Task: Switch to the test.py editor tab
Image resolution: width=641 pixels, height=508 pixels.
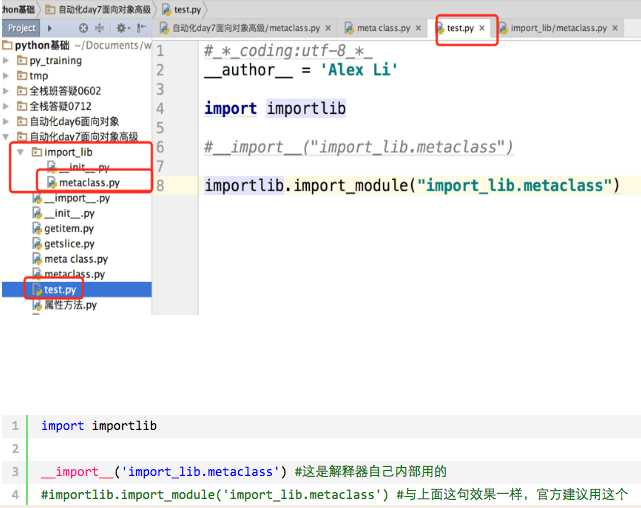Action: click(x=459, y=28)
